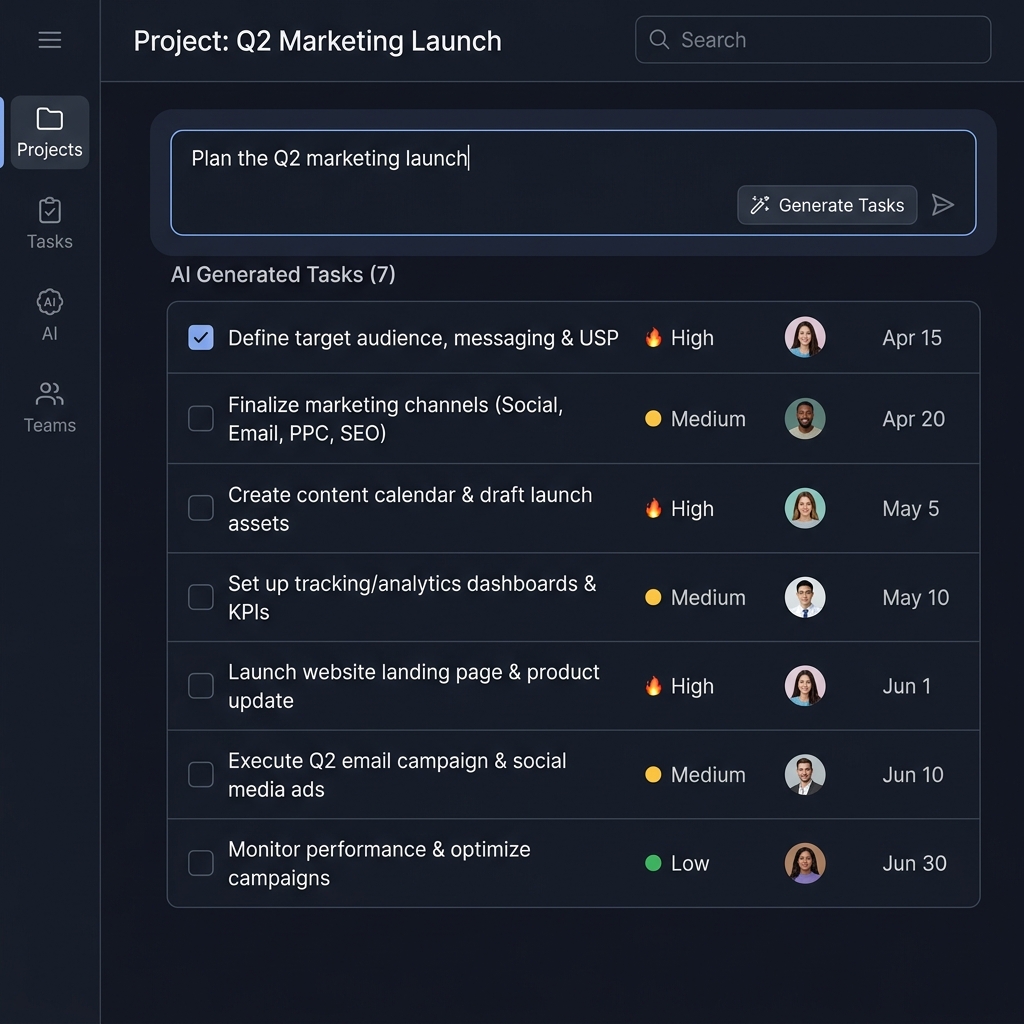Viewport: 1024px width, 1024px height.
Task: Check the 'Finalize marketing channels' task checkbox
Action: [x=200, y=419]
